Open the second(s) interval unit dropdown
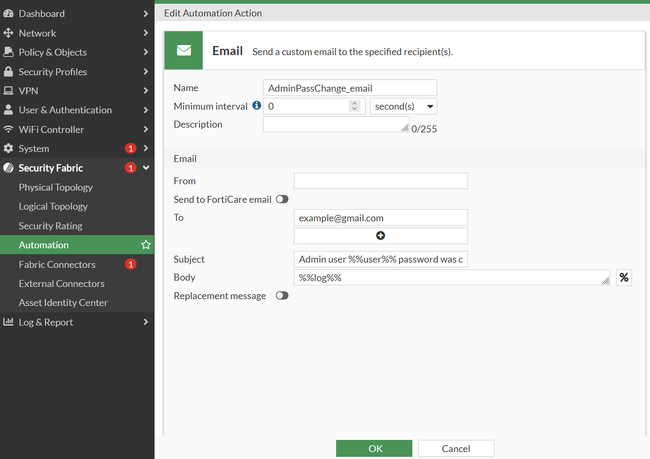This screenshot has width=650, height=459. tap(403, 106)
